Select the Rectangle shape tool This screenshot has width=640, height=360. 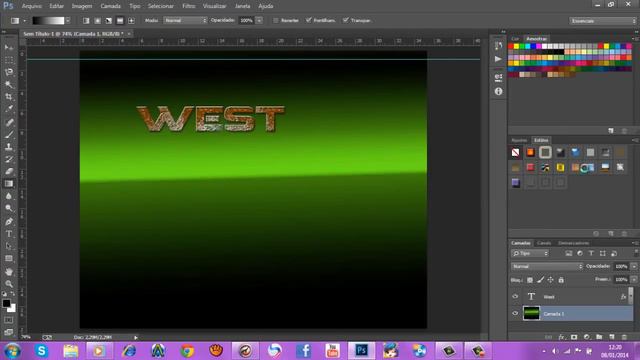(9, 258)
